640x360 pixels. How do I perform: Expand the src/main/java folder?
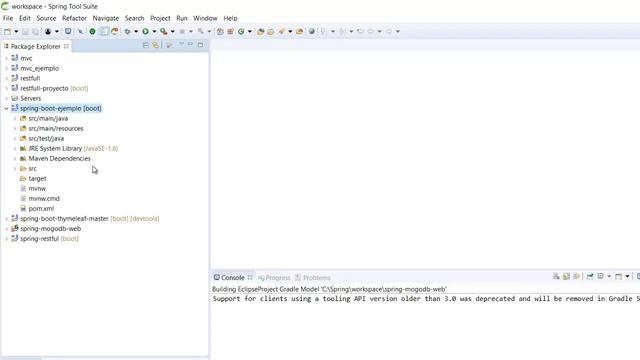(15, 118)
